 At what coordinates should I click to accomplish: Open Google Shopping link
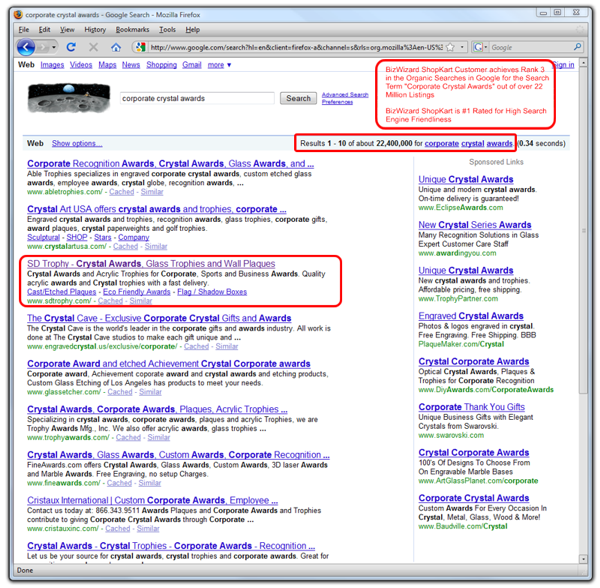pos(161,65)
